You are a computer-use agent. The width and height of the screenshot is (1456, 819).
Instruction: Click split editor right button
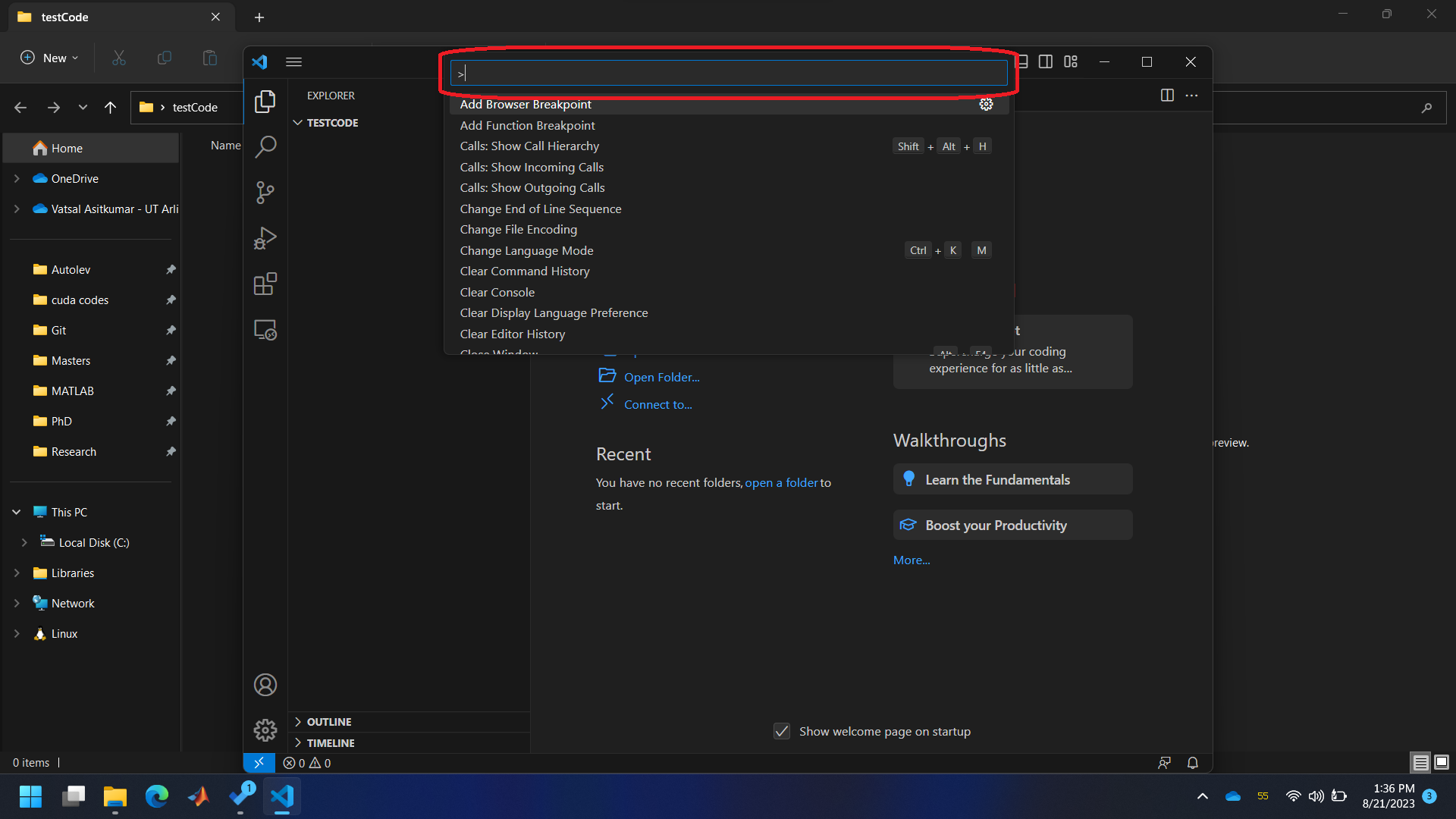coord(1167,96)
